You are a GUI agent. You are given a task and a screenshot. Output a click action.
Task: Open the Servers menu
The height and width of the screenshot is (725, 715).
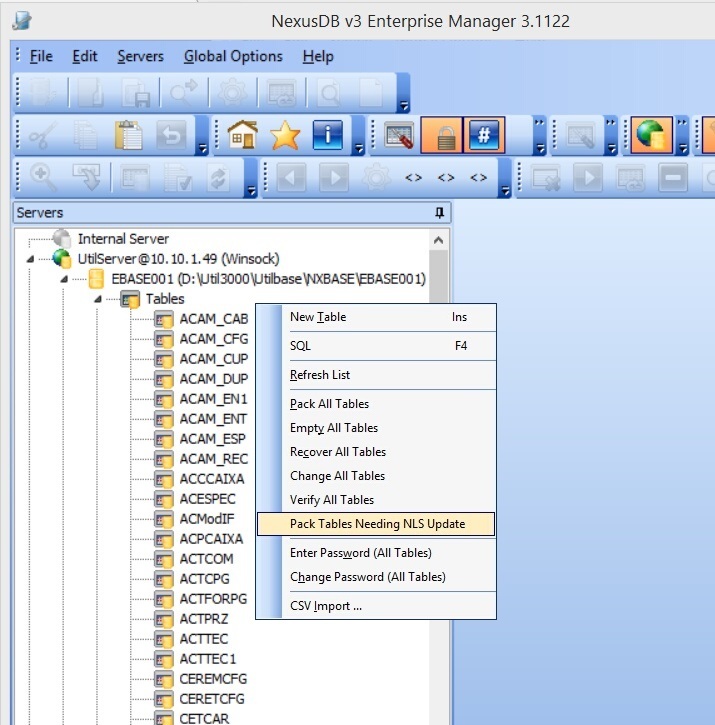(141, 56)
